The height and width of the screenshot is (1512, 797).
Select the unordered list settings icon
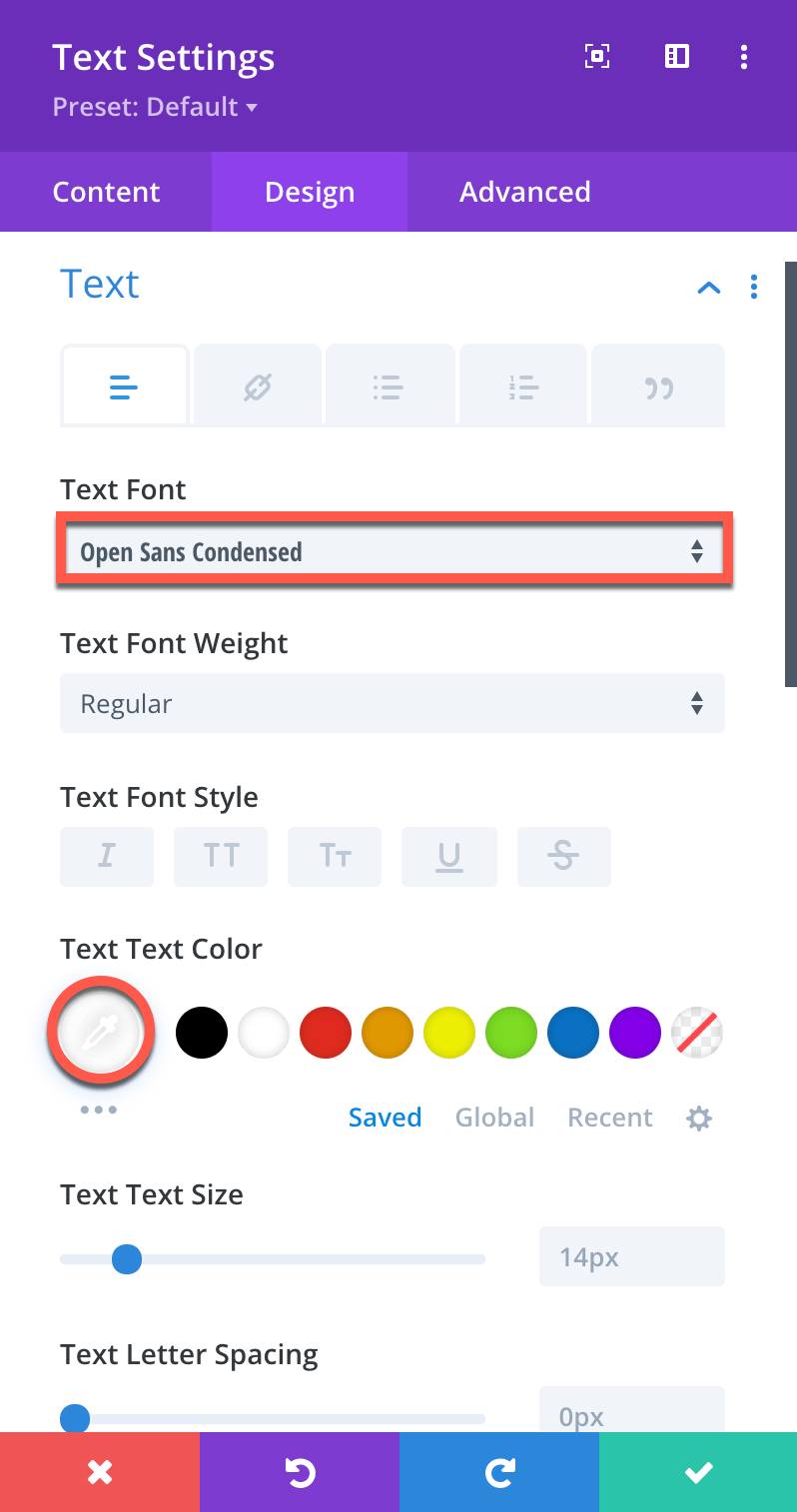coord(390,385)
